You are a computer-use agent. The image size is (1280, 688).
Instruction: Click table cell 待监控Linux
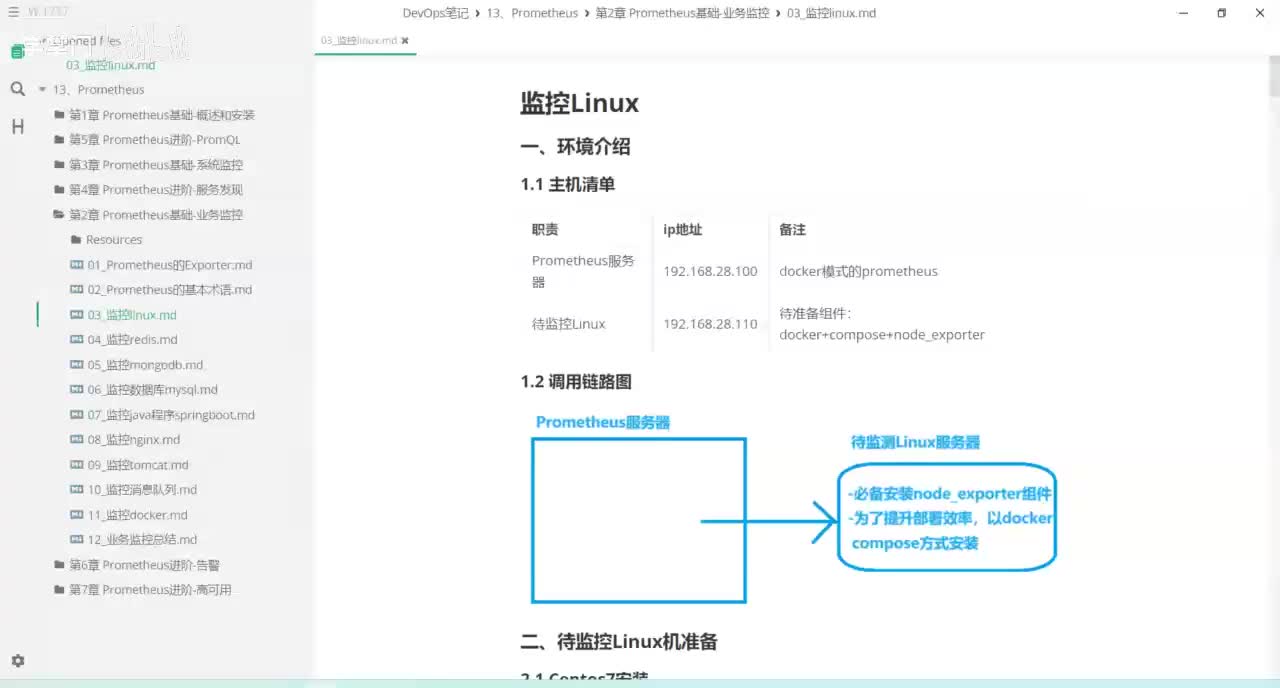pos(568,324)
